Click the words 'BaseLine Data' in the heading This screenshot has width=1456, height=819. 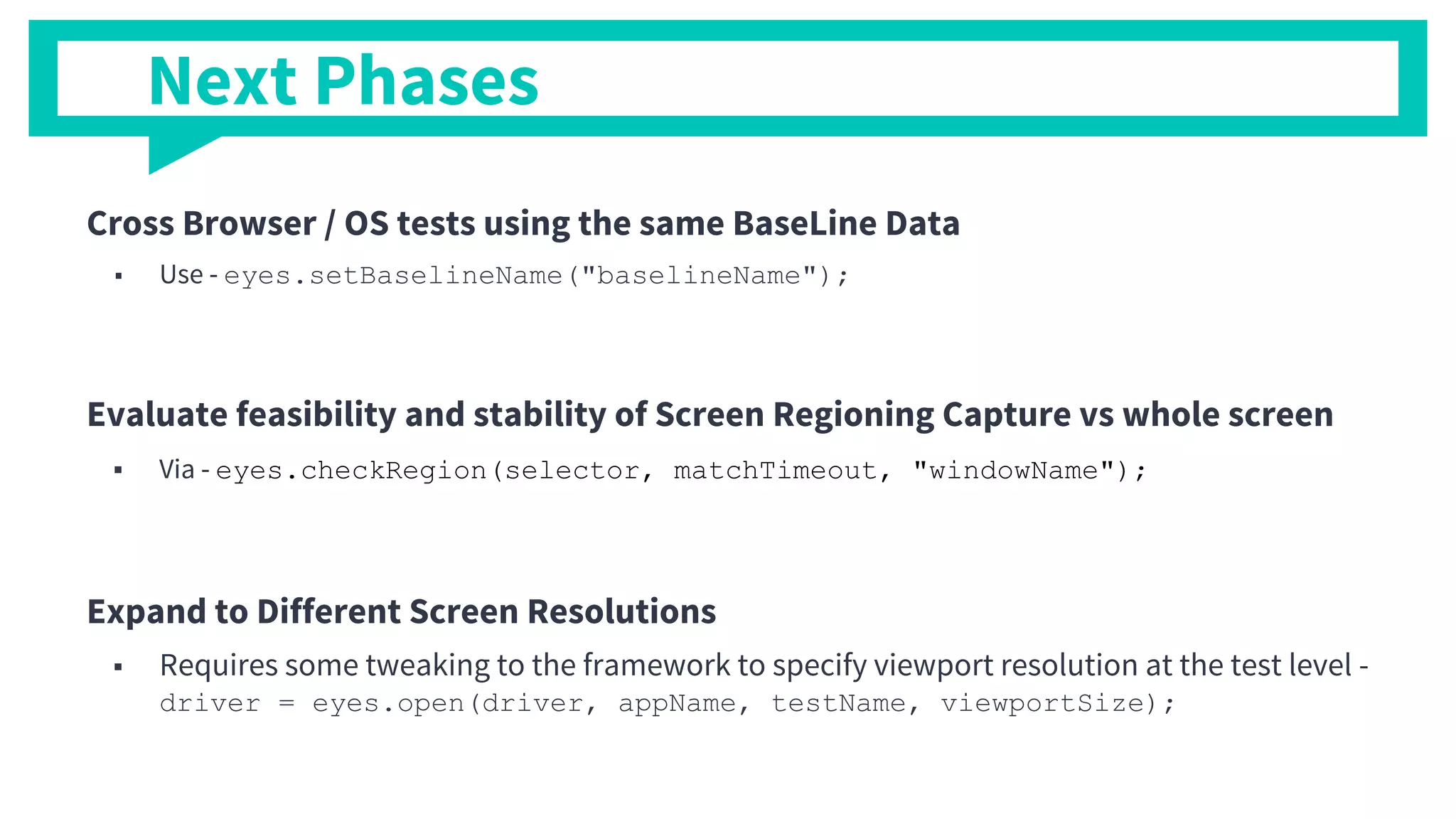coord(846,223)
